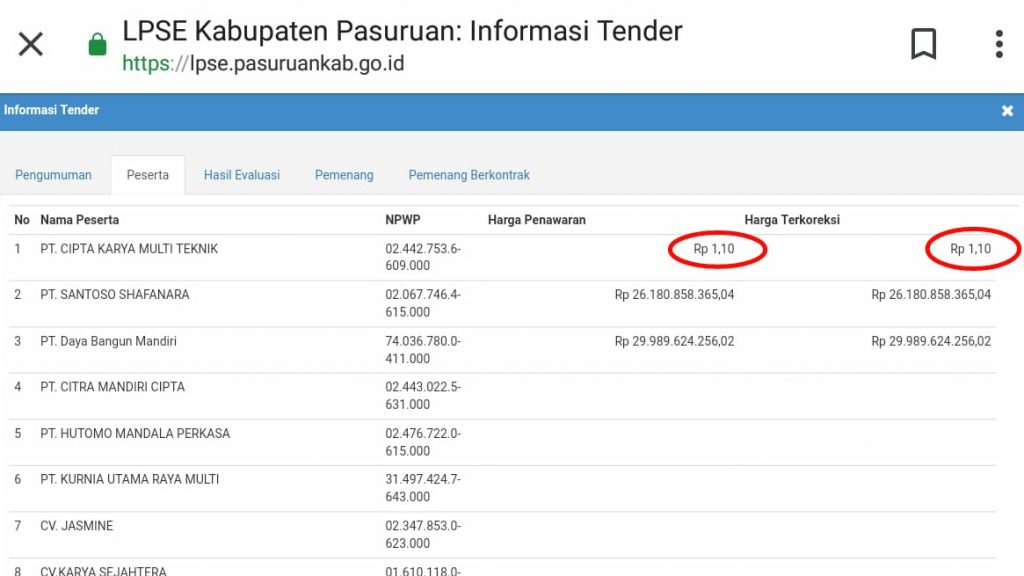Click the Harga Penawaran column header
The height and width of the screenshot is (576, 1024).
[x=537, y=220]
